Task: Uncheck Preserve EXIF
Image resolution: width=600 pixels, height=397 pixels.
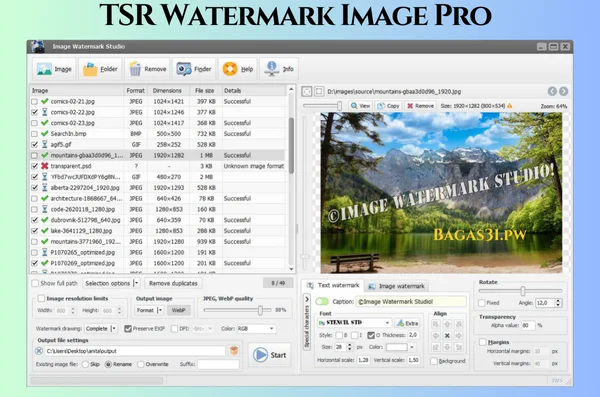Action: 128,328
